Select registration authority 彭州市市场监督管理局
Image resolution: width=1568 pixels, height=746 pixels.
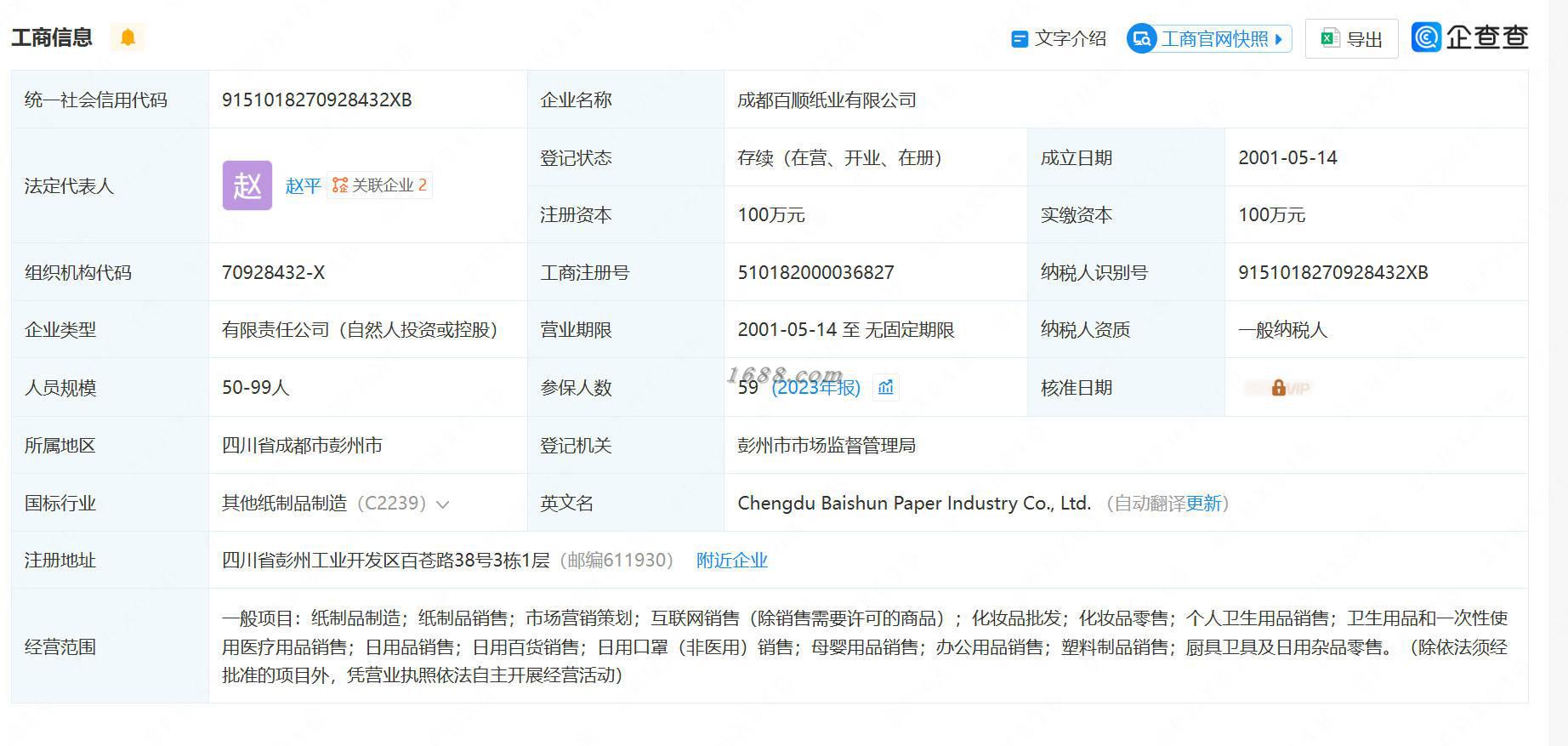(x=827, y=446)
